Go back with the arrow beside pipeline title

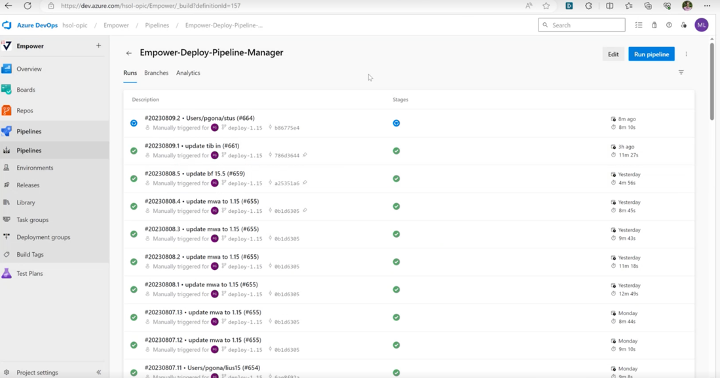(129, 53)
